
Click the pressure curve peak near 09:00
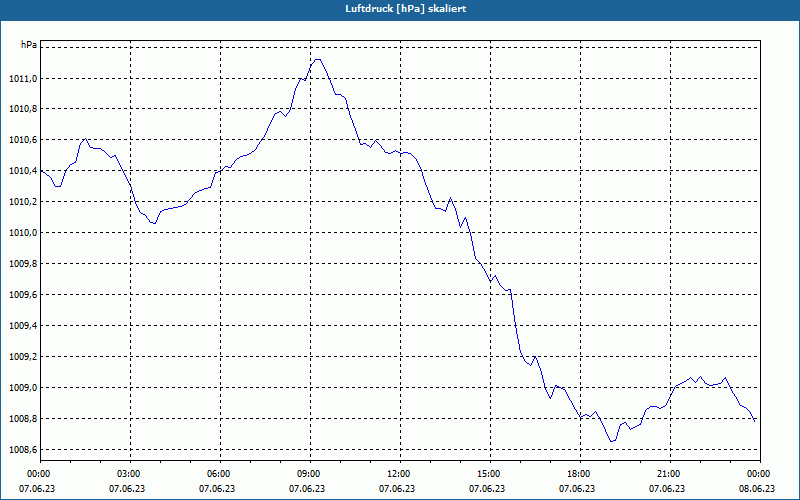tap(317, 60)
